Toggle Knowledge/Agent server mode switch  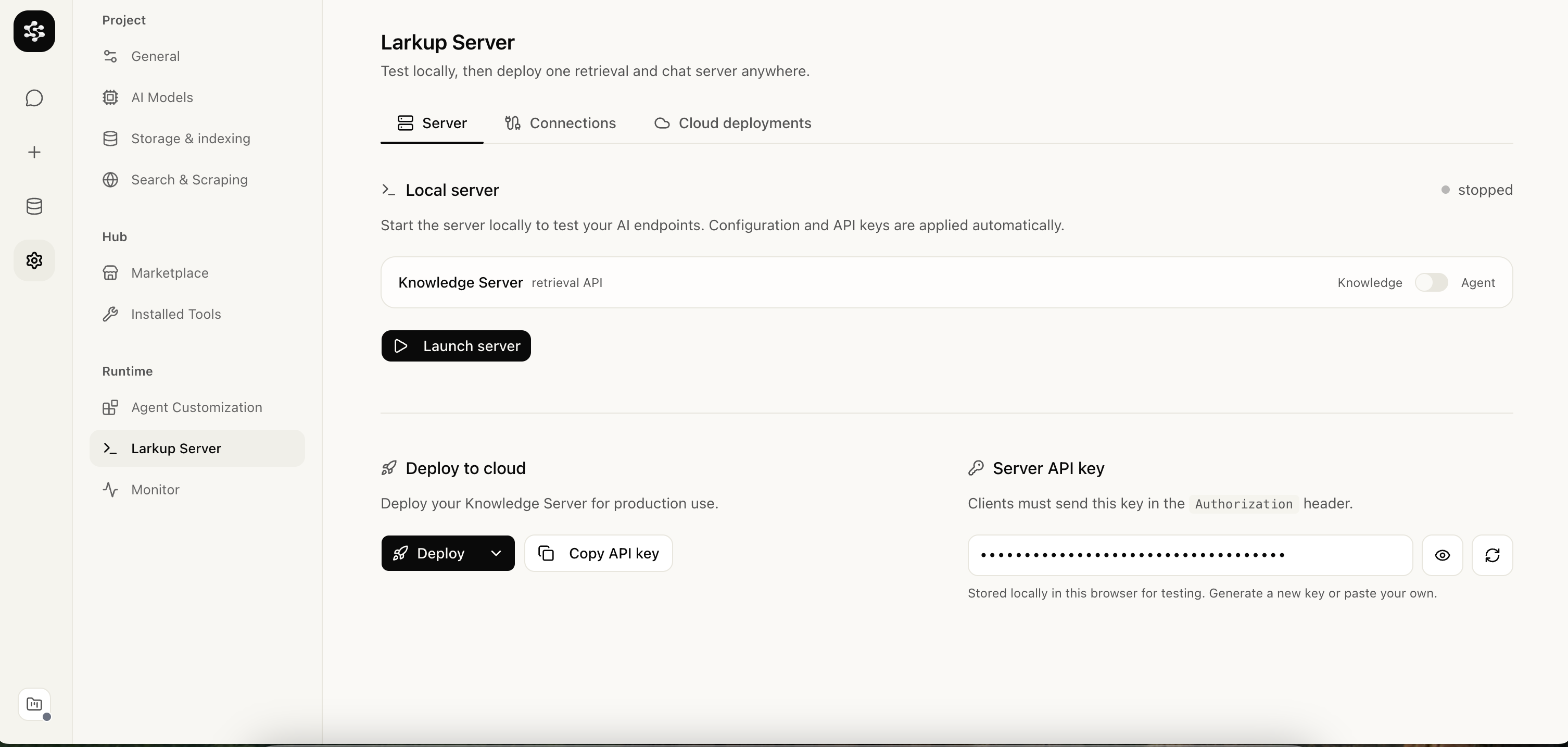tap(1431, 283)
